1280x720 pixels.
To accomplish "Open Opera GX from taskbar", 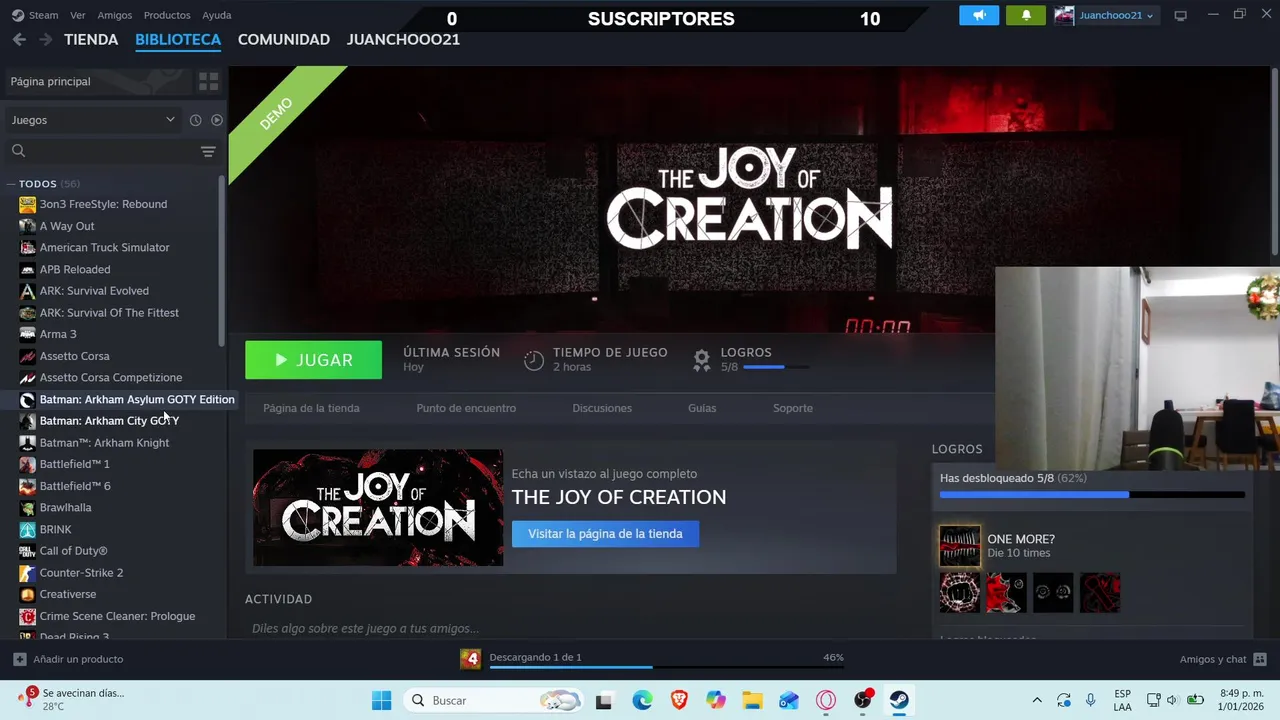I will pos(826,700).
